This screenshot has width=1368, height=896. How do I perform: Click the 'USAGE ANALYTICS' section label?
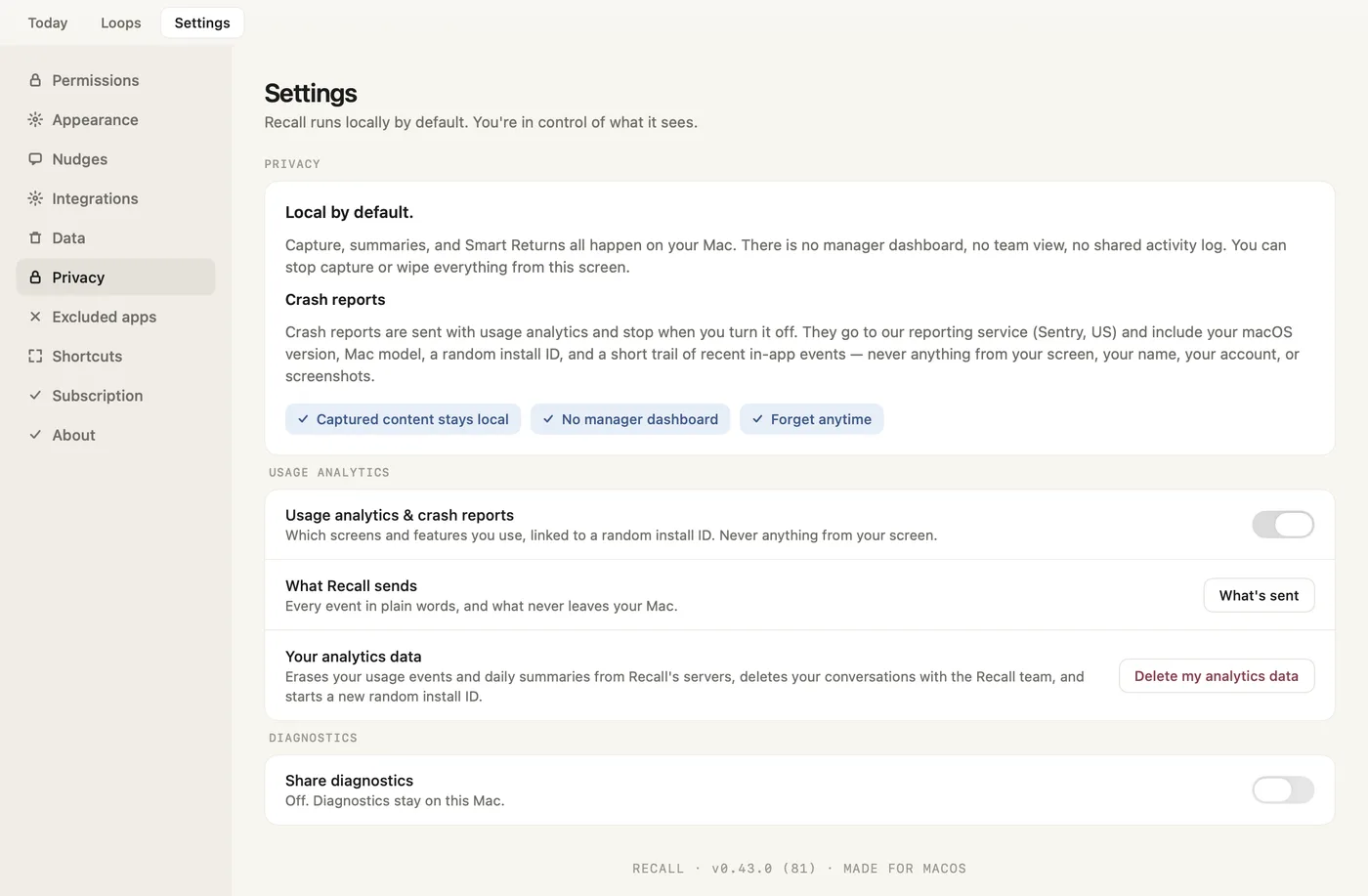tap(329, 472)
